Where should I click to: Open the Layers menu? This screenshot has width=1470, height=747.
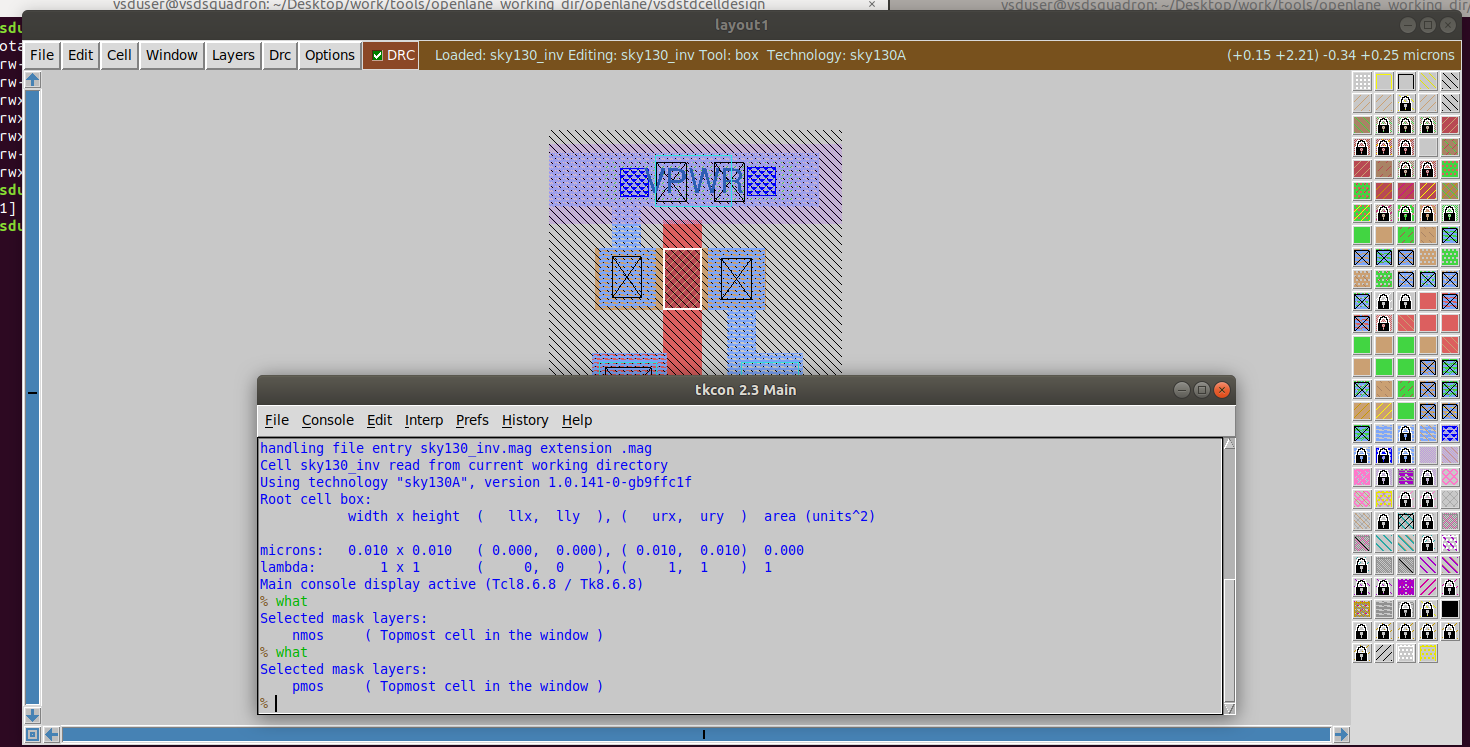(x=233, y=55)
